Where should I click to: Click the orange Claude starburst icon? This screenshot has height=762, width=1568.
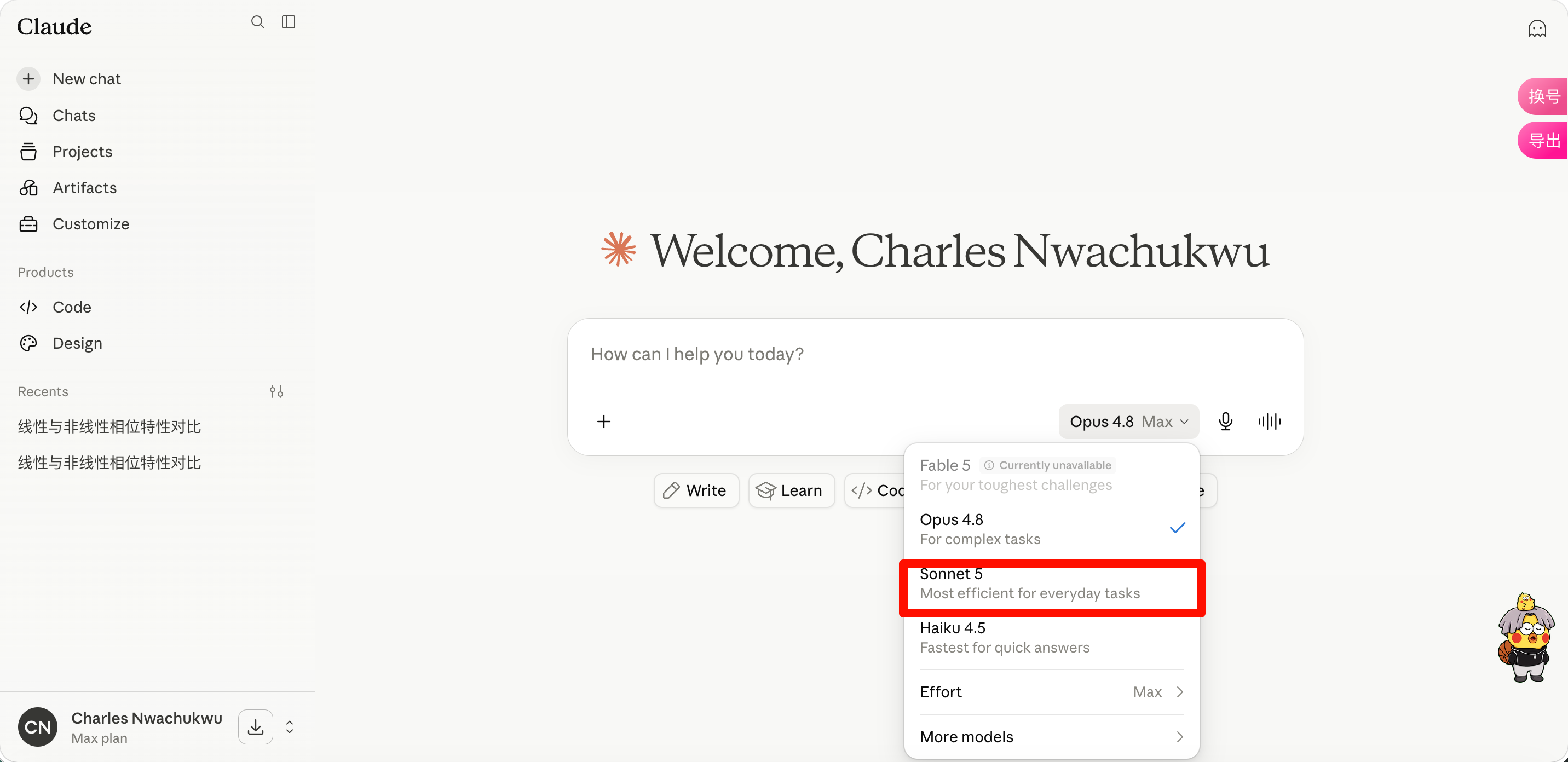pyautogui.click(x=619, y=249)
